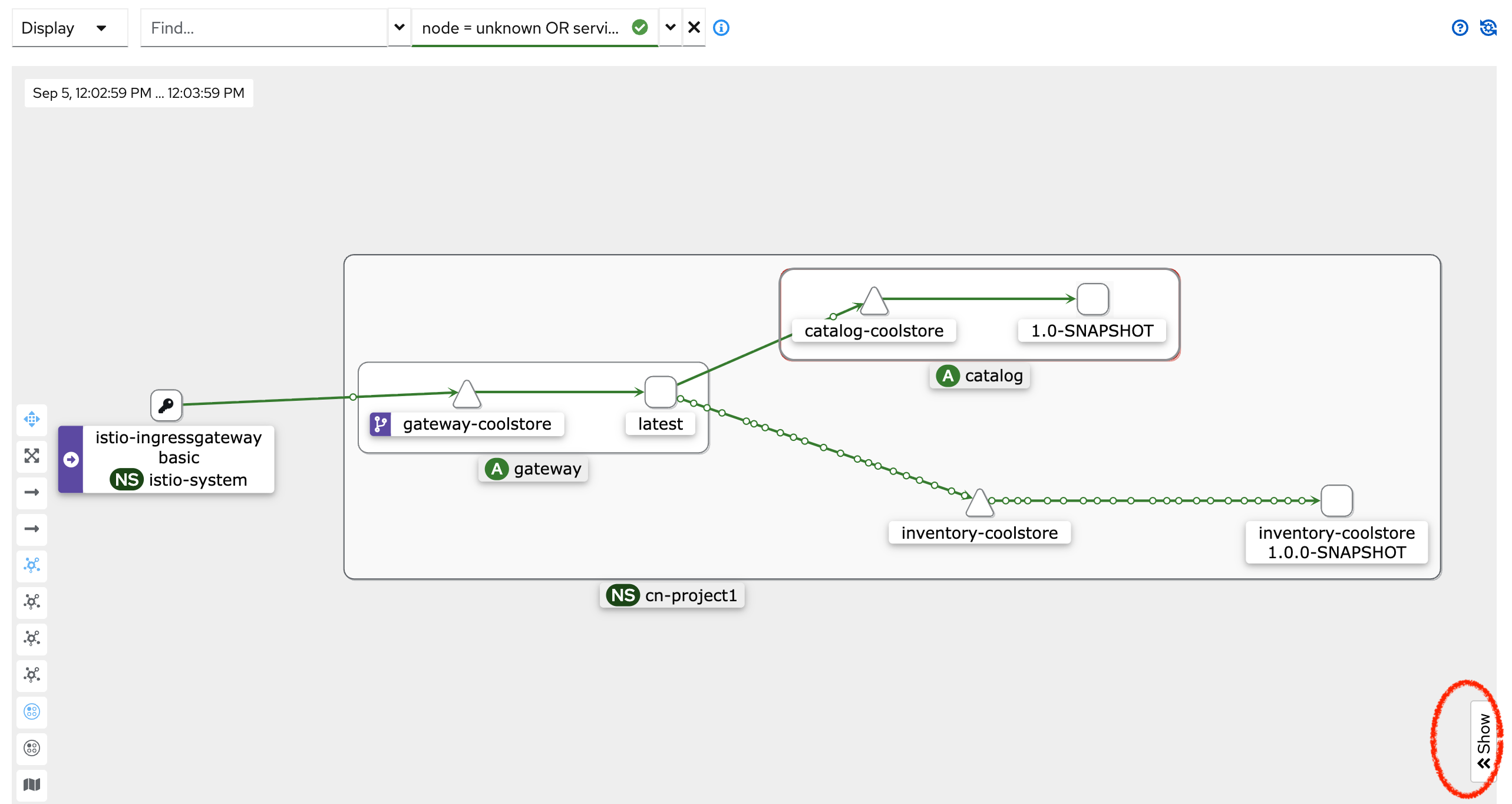Expand the Show side panel tab
1512x804 pixels.
tap(1483, 741)
